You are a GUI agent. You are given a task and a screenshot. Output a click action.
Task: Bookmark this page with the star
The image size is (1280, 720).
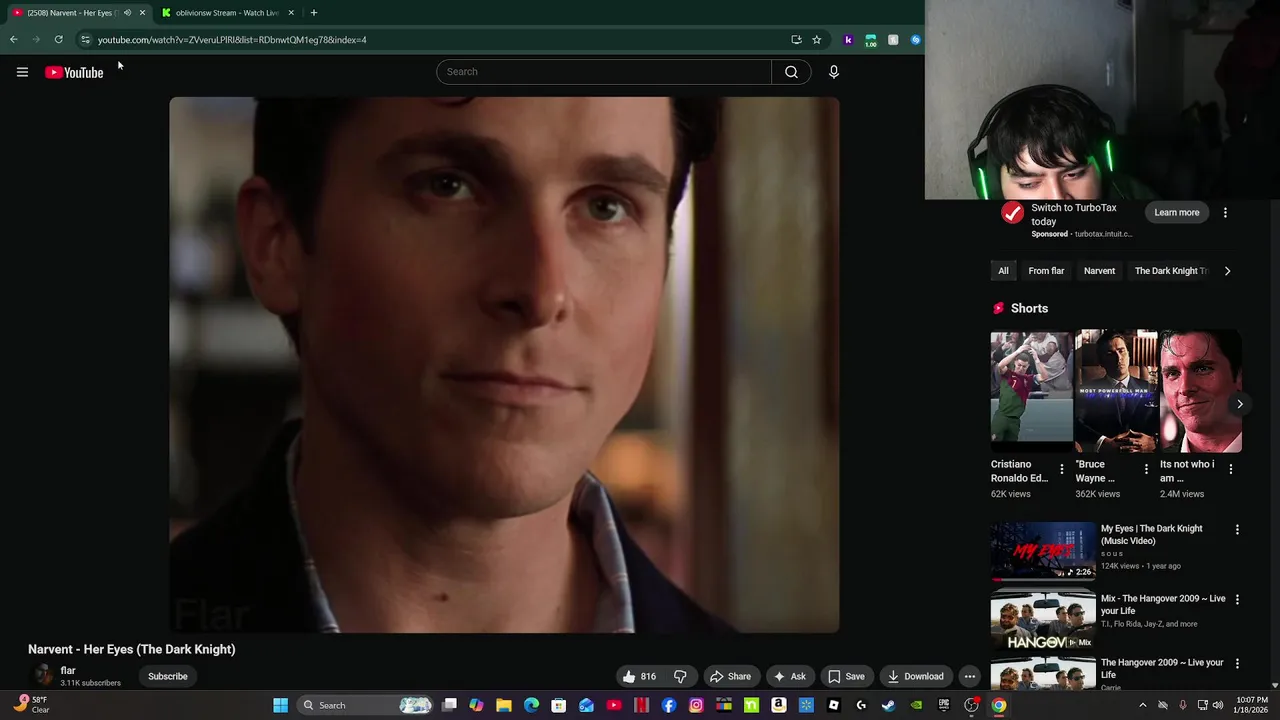(x=817, y=40)
